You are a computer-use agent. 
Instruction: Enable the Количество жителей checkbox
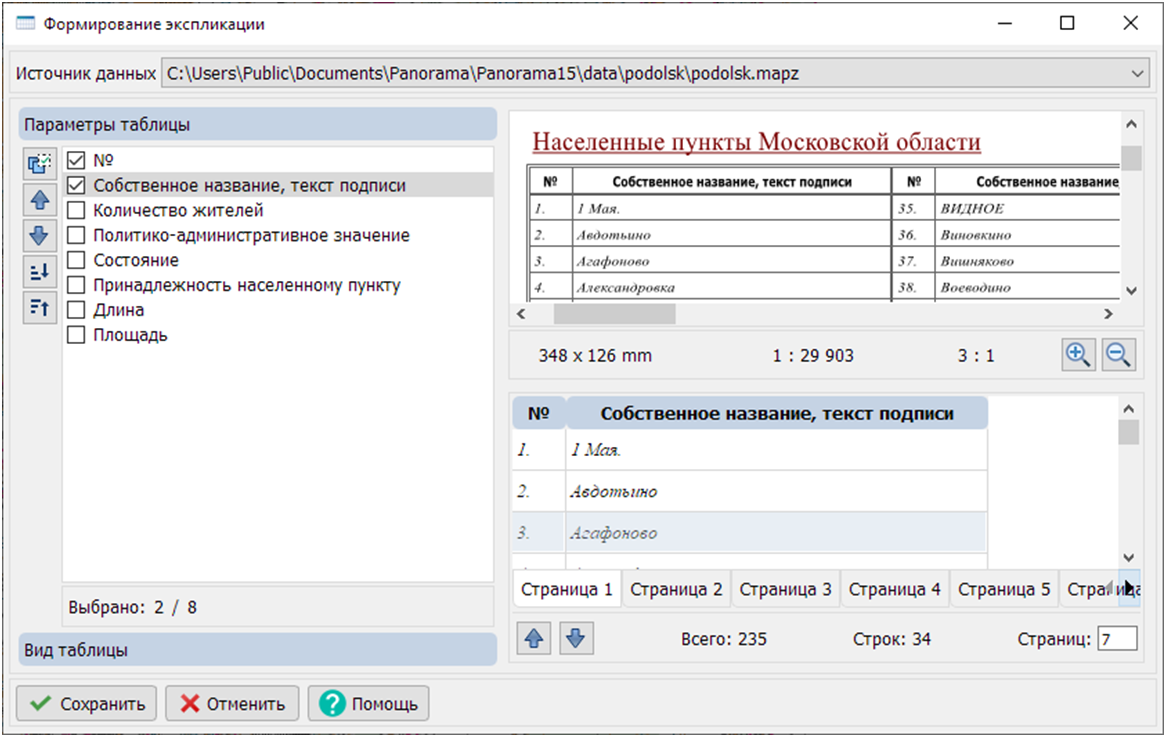75,210
